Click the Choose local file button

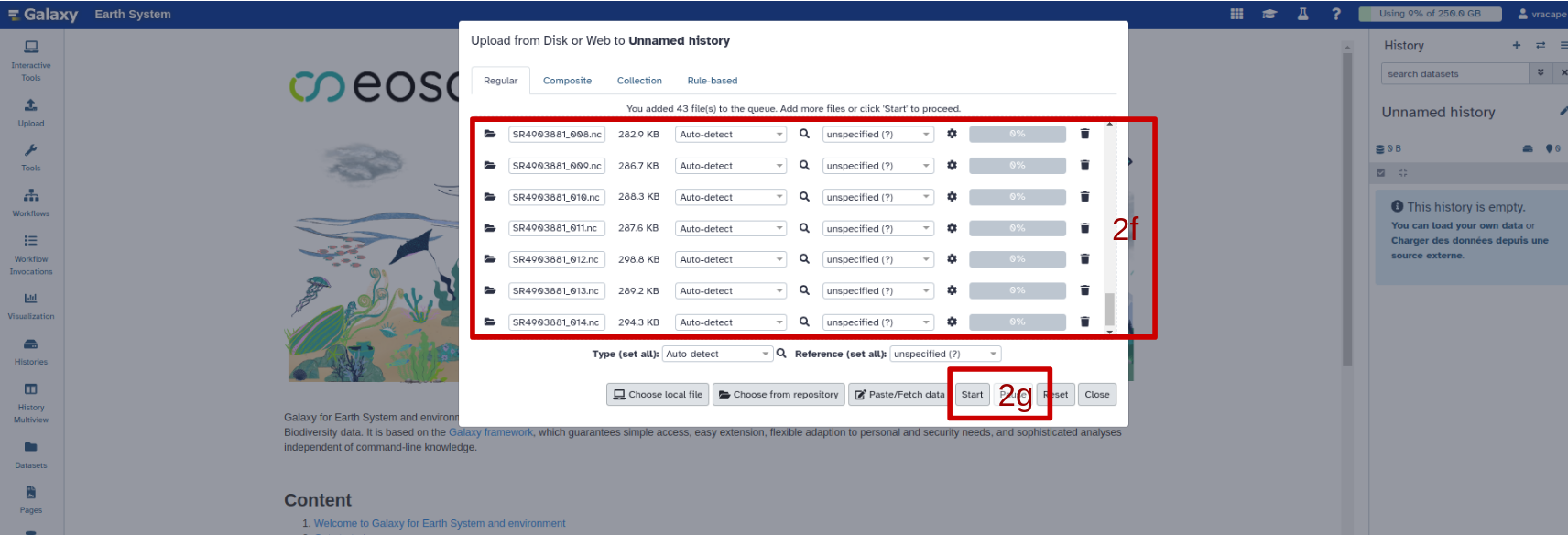tap(658, 394)
